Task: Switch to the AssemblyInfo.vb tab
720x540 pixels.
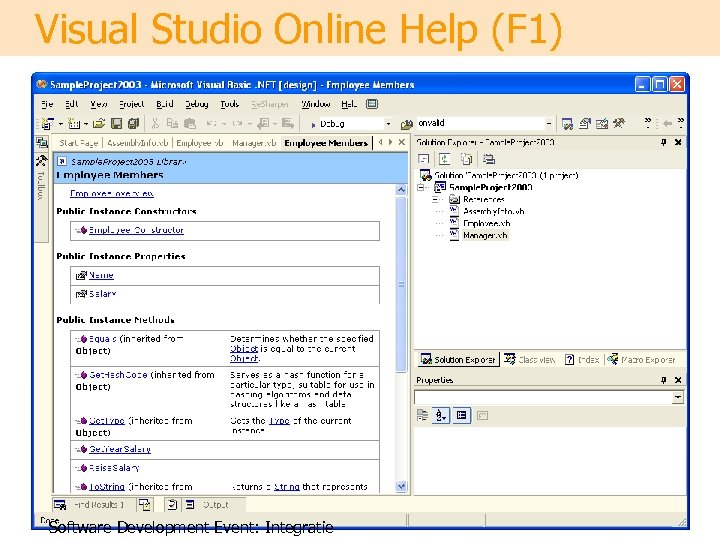Action: pyautogui.click(x=137, y=143)
